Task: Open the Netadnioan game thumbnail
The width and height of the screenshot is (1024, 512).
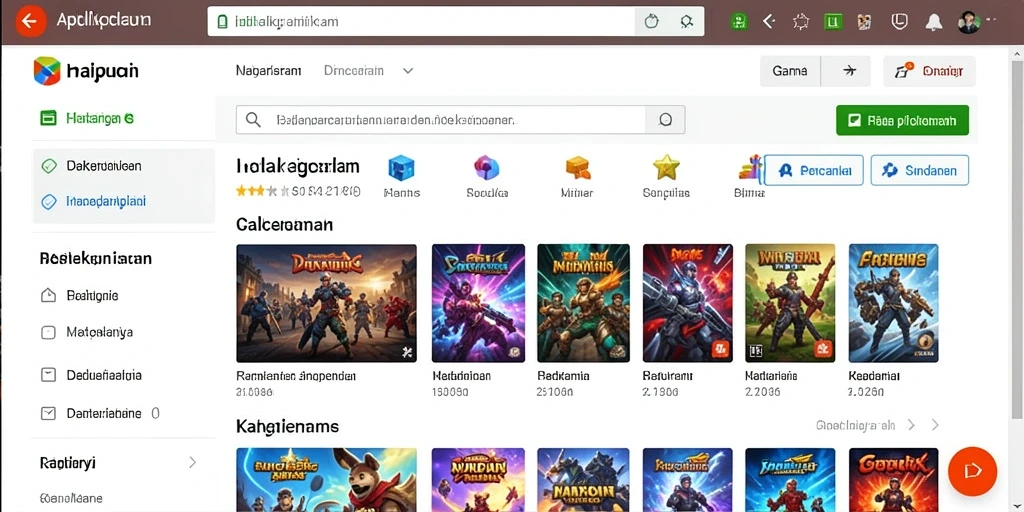Action: click(478, 303)
